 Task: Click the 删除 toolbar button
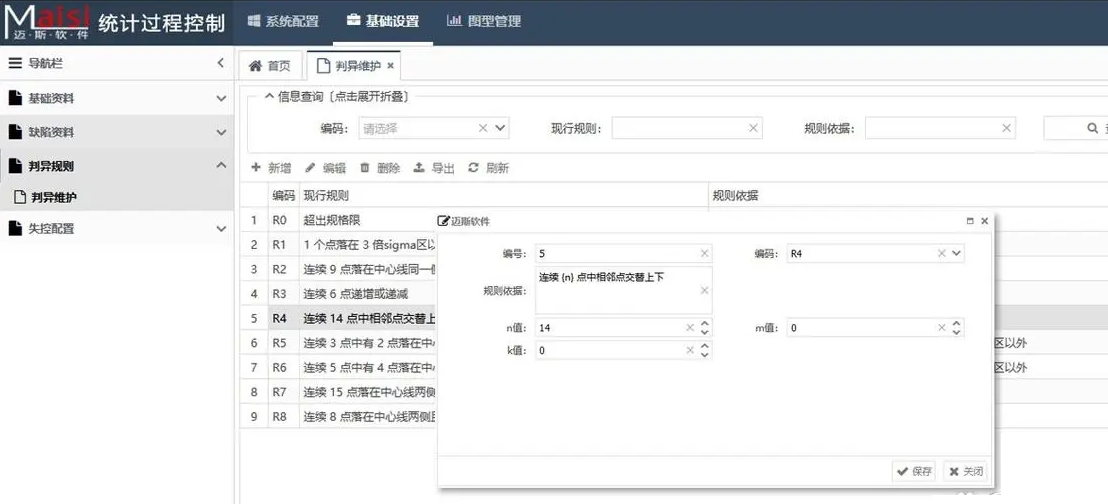click(x=379, y=168)
